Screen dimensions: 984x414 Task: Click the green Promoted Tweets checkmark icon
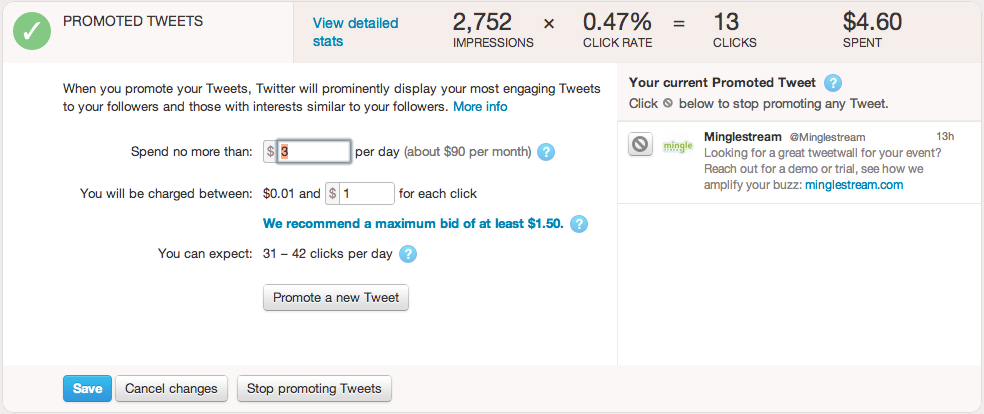[x=33, y=31]
